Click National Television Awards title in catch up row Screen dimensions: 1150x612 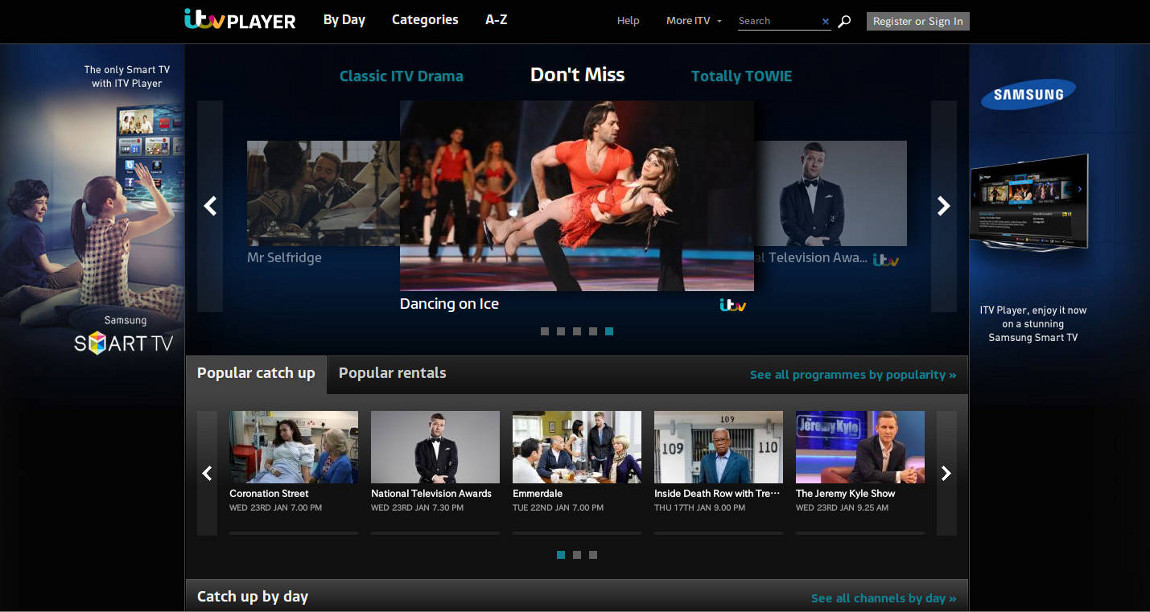tap(431, 494)
